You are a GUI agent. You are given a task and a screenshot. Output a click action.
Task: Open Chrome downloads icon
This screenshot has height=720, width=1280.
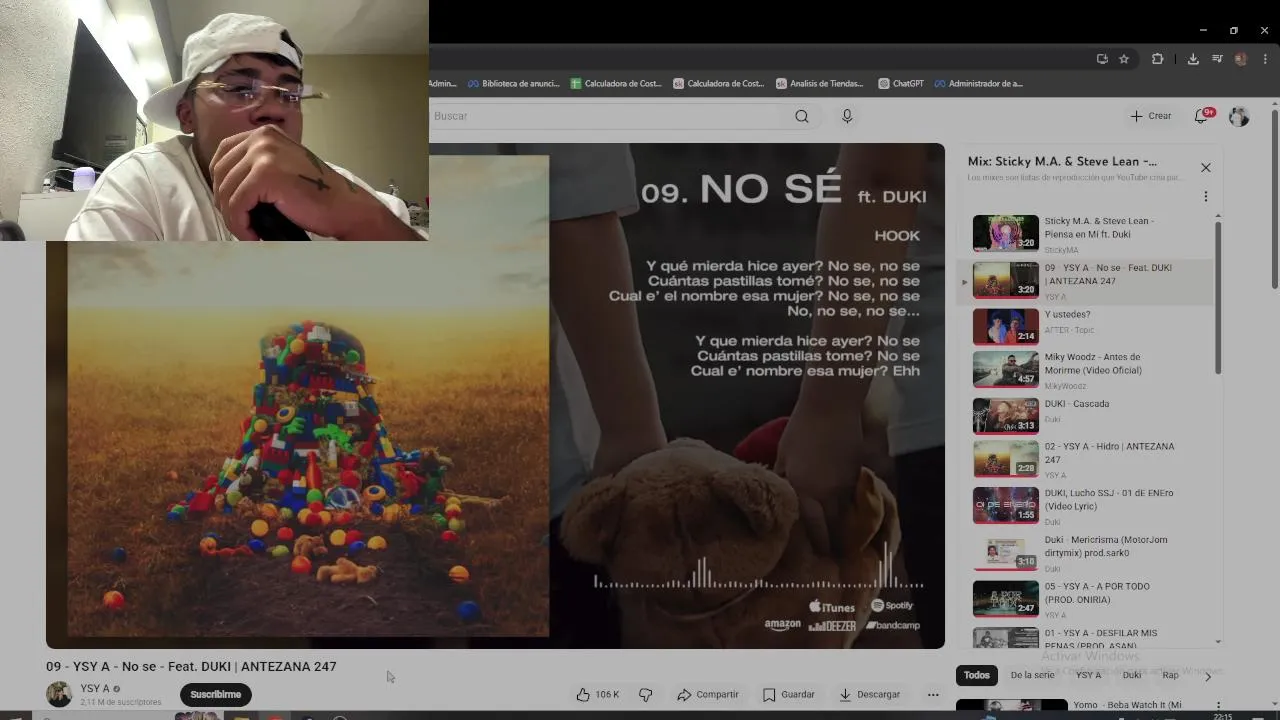[x=1193, y=59]
